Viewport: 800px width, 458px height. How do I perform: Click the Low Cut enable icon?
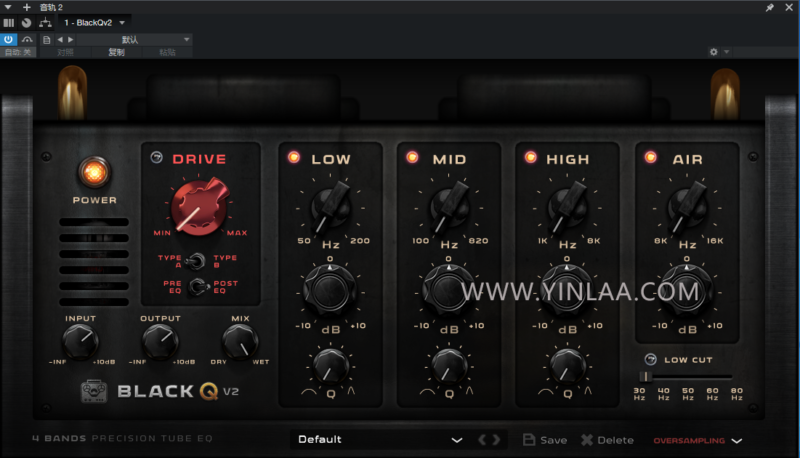pyautogui.click(x=650, y=359)
